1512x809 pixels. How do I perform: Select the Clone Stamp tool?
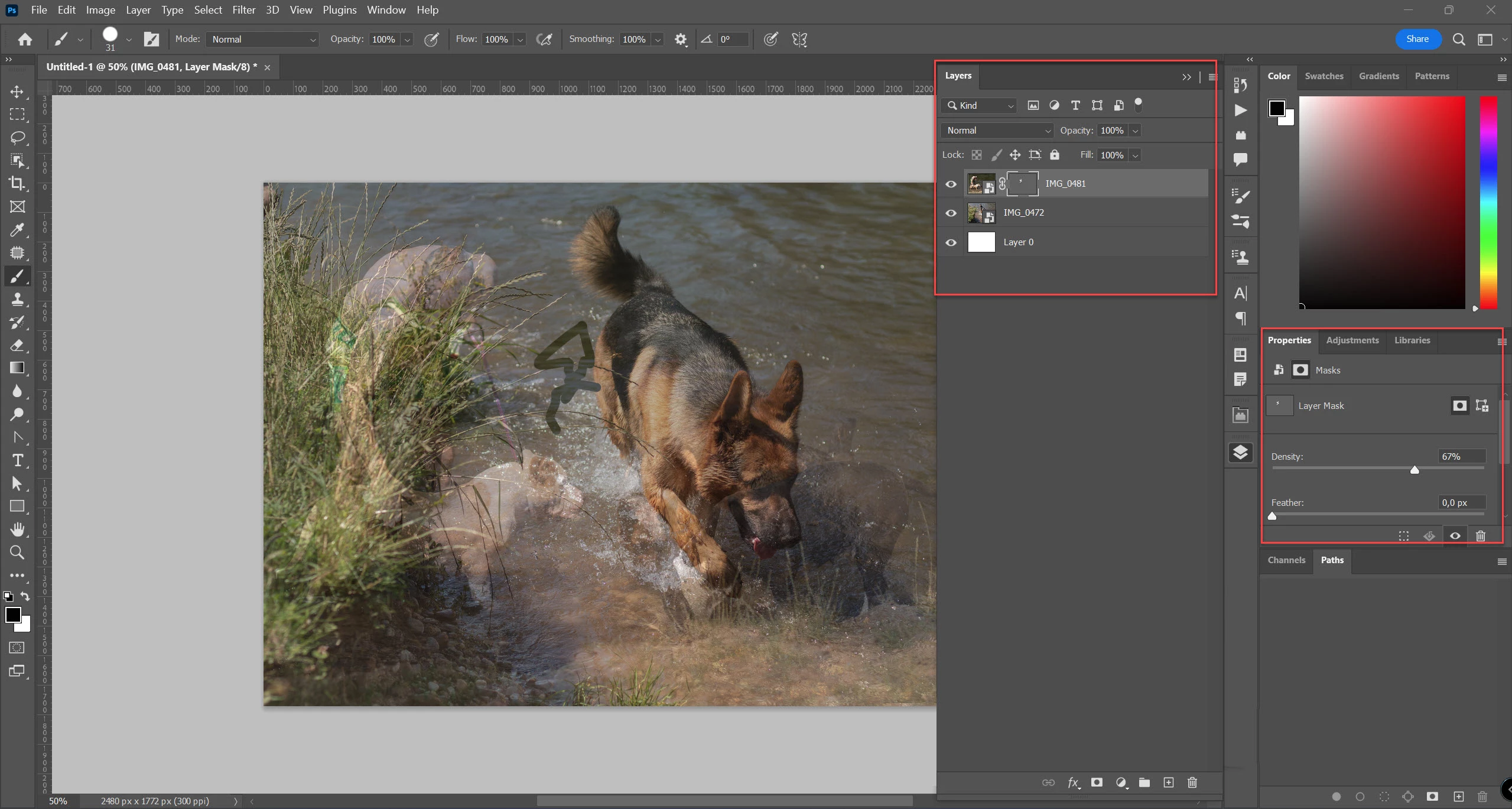(17, 299)
